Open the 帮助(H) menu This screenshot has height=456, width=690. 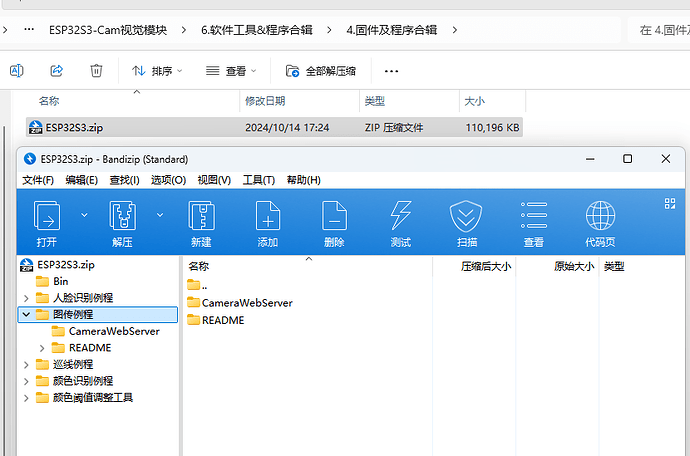point(304,180)
